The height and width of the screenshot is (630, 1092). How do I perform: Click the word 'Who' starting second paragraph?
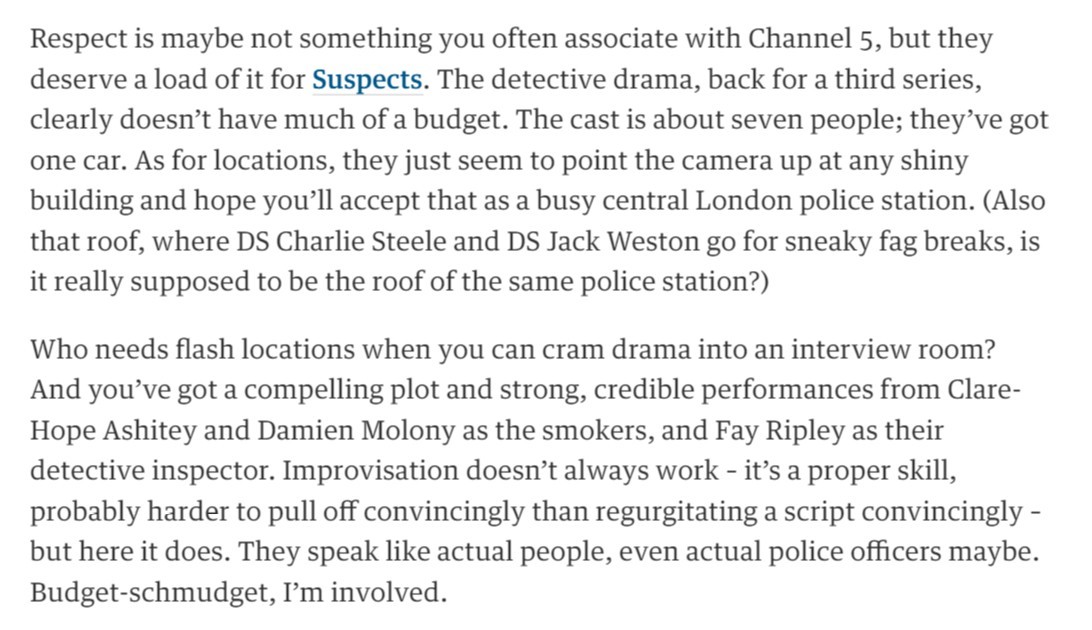(58, 349)
